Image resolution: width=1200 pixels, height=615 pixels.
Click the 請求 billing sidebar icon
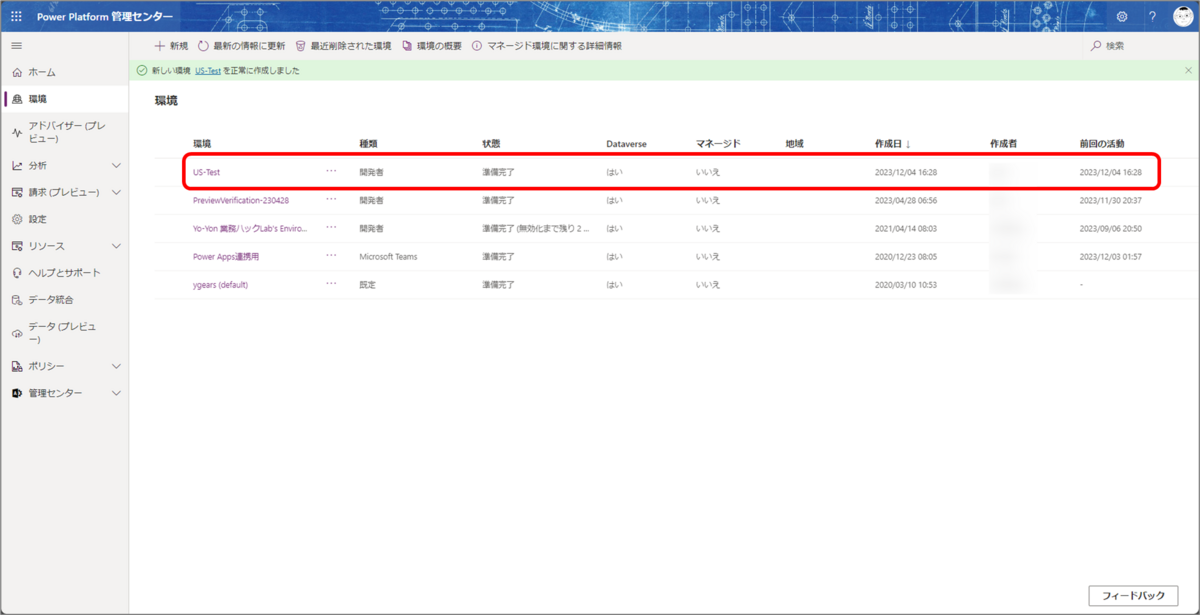click(x=17, y=192)
